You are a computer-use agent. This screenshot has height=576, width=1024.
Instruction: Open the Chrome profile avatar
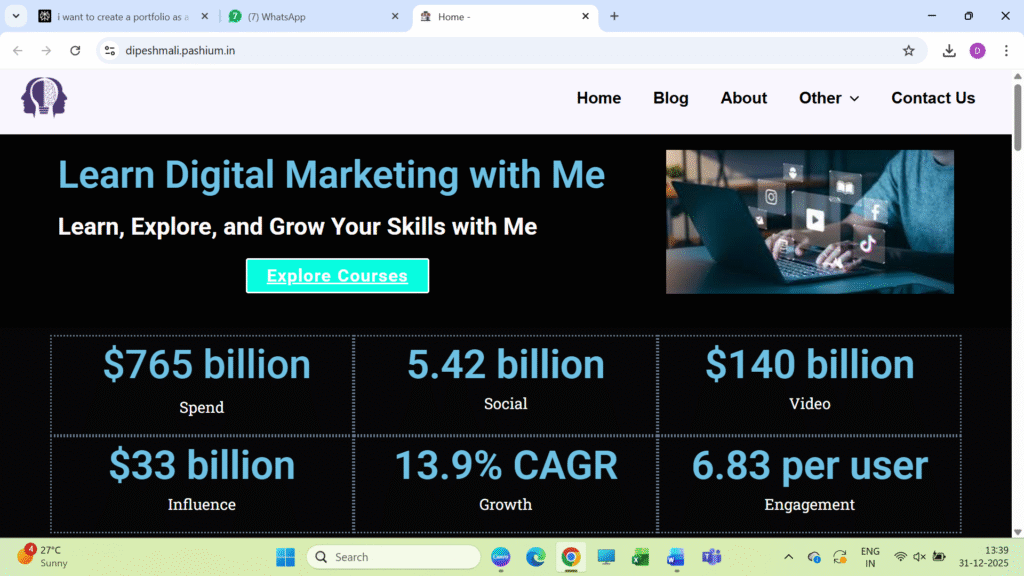click(977, 50)
